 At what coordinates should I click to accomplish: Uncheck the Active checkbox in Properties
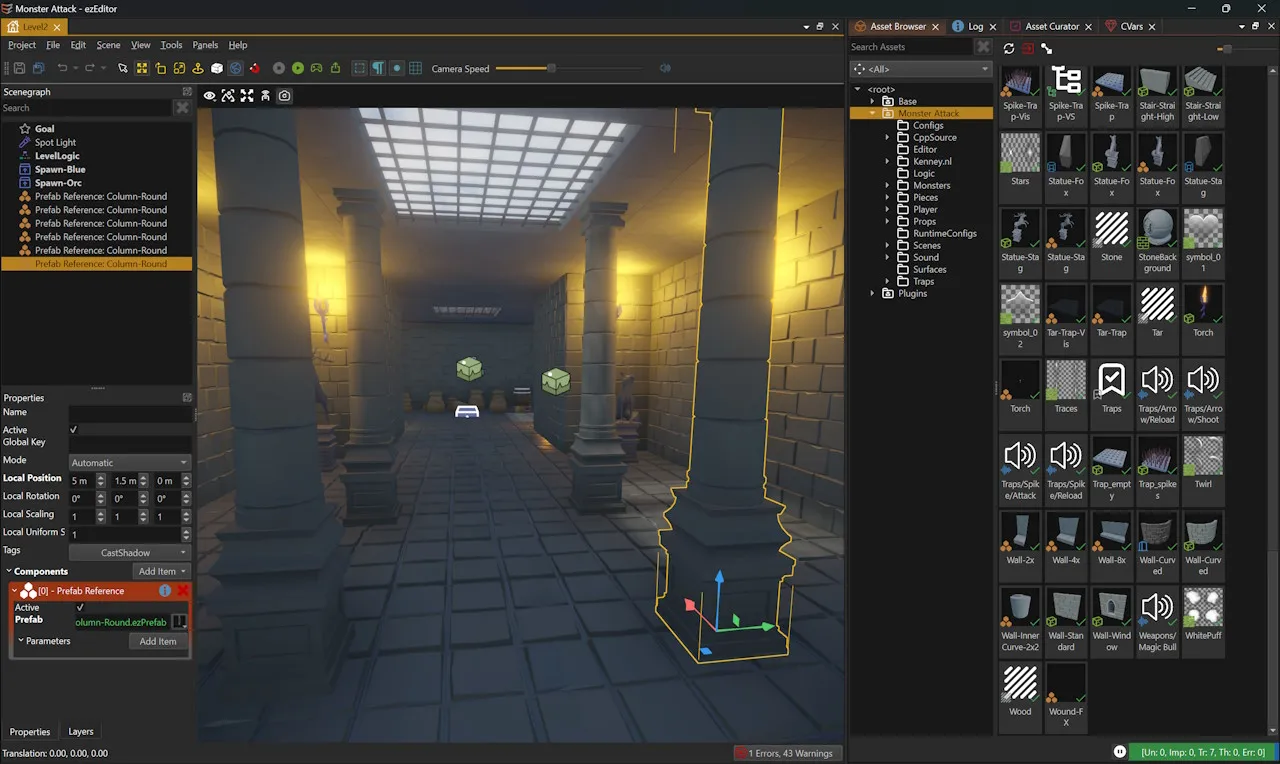[74, 427]
